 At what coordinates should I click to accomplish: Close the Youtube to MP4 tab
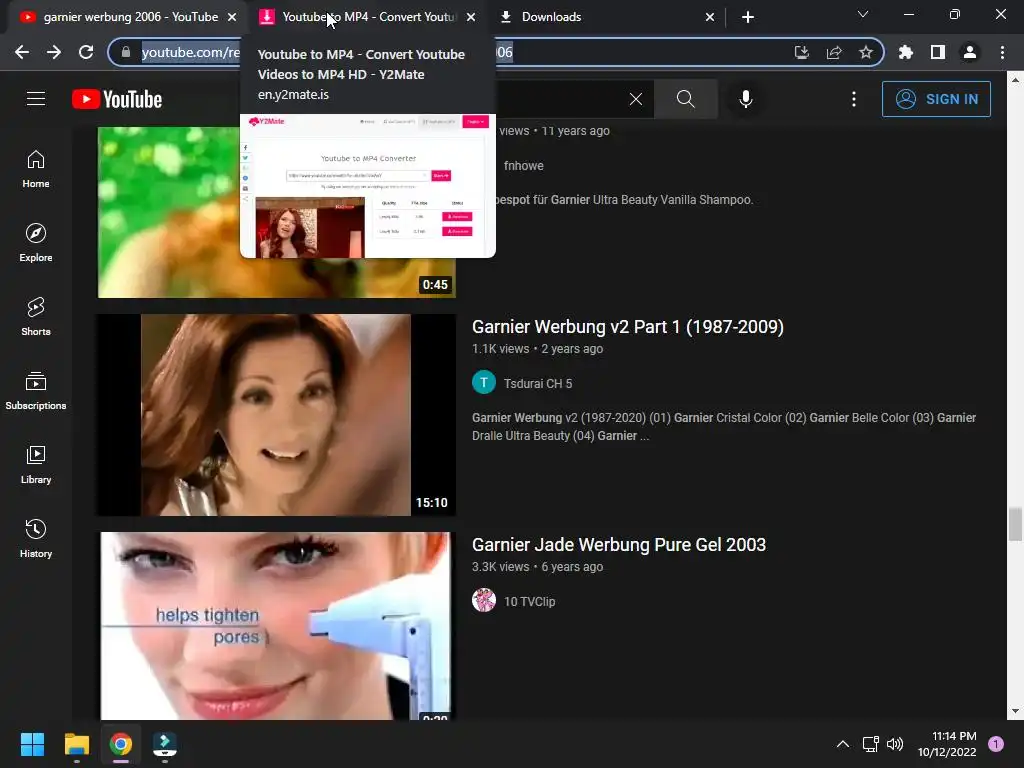[x=471, y=17]
